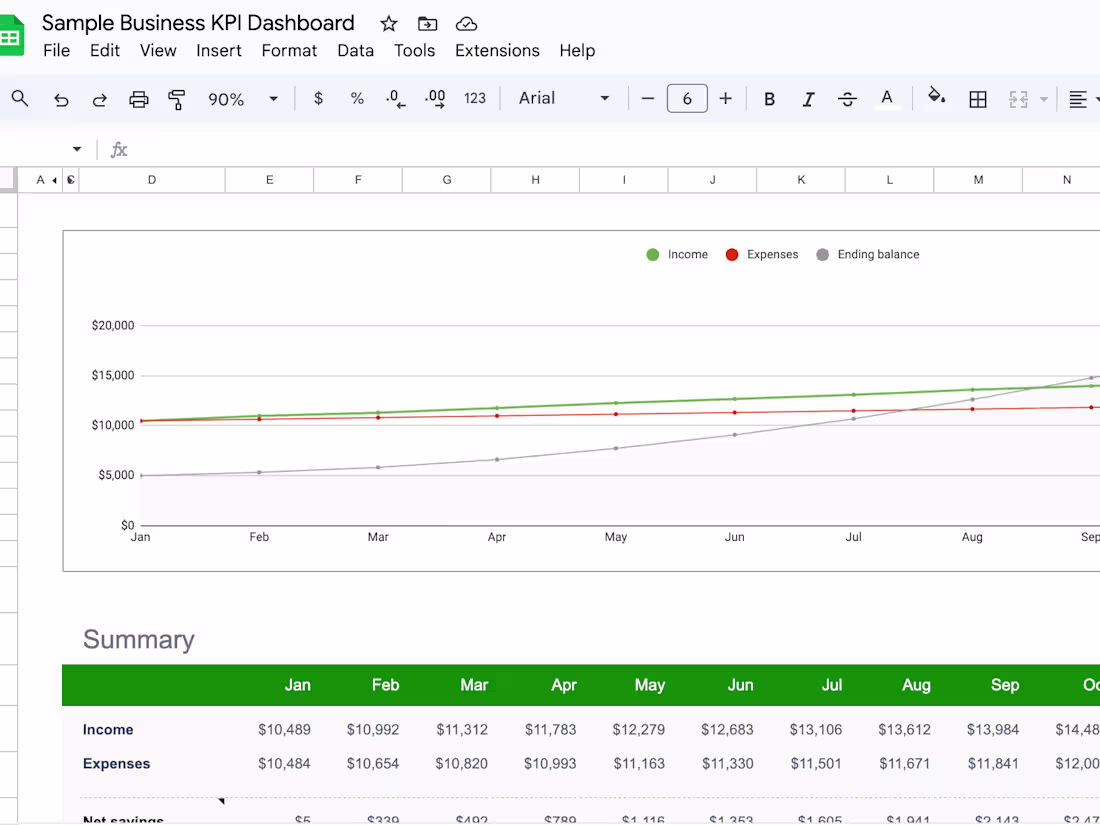Click the Ending balance legend entry

point(868,255)
